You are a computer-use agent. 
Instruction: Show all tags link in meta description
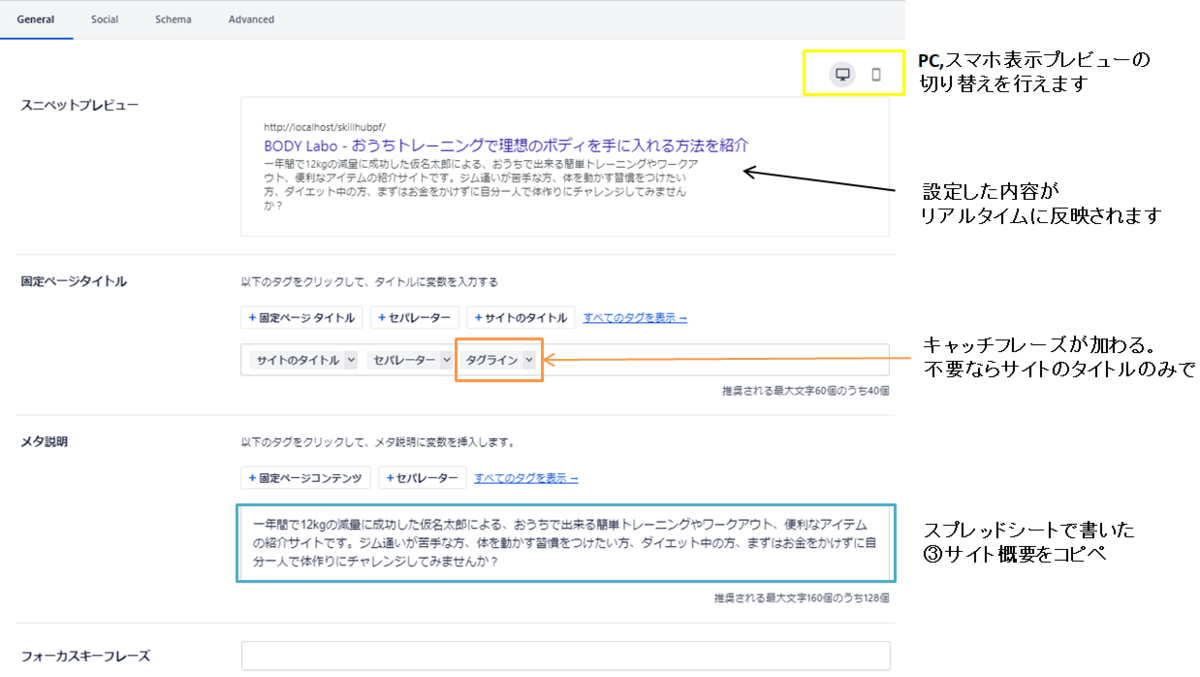526,478
